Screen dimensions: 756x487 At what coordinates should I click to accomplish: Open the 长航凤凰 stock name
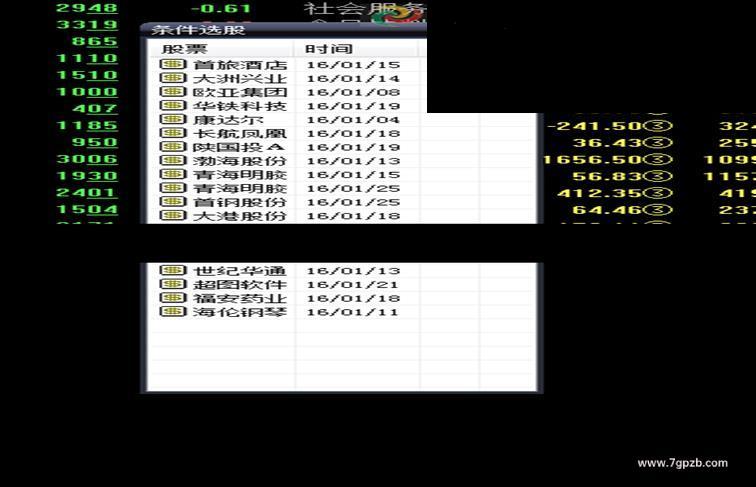click(240, 133)
